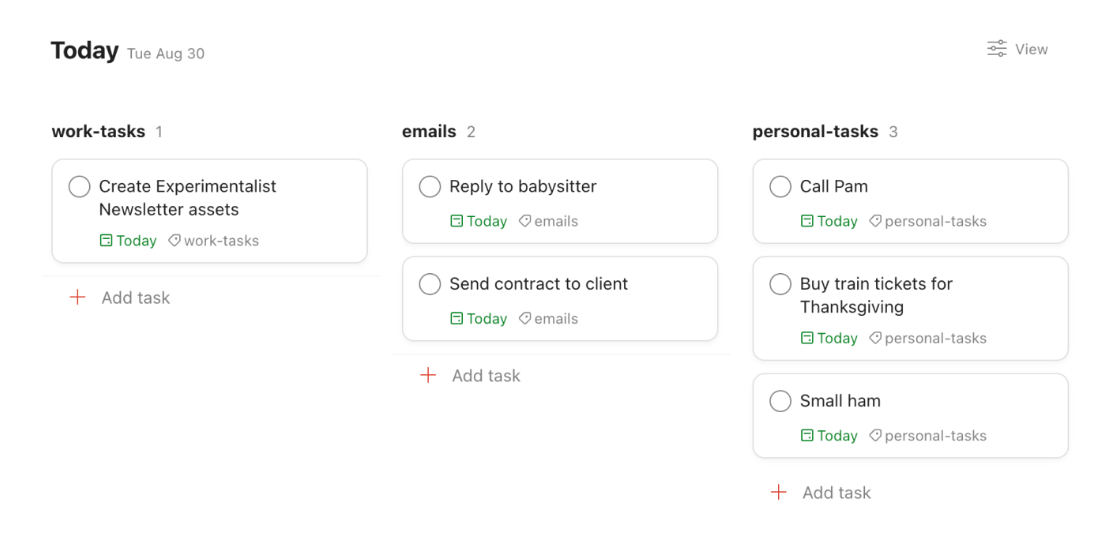This screenshot has width=1119, height=558.
Task: Mark Call Pam as complete
Action: point(781,187)
